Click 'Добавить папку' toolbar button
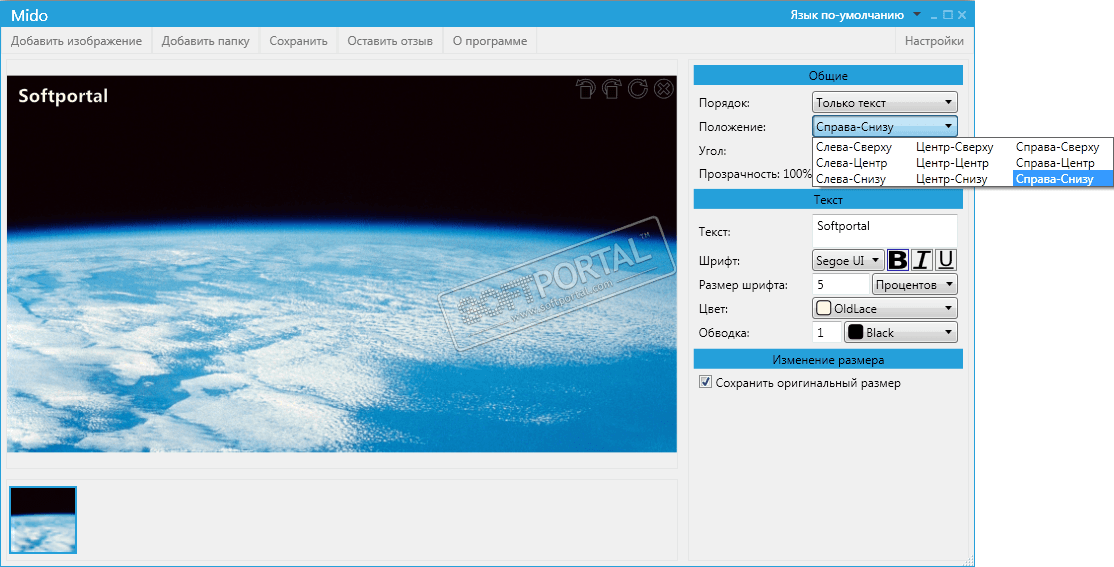 point(205,41)
